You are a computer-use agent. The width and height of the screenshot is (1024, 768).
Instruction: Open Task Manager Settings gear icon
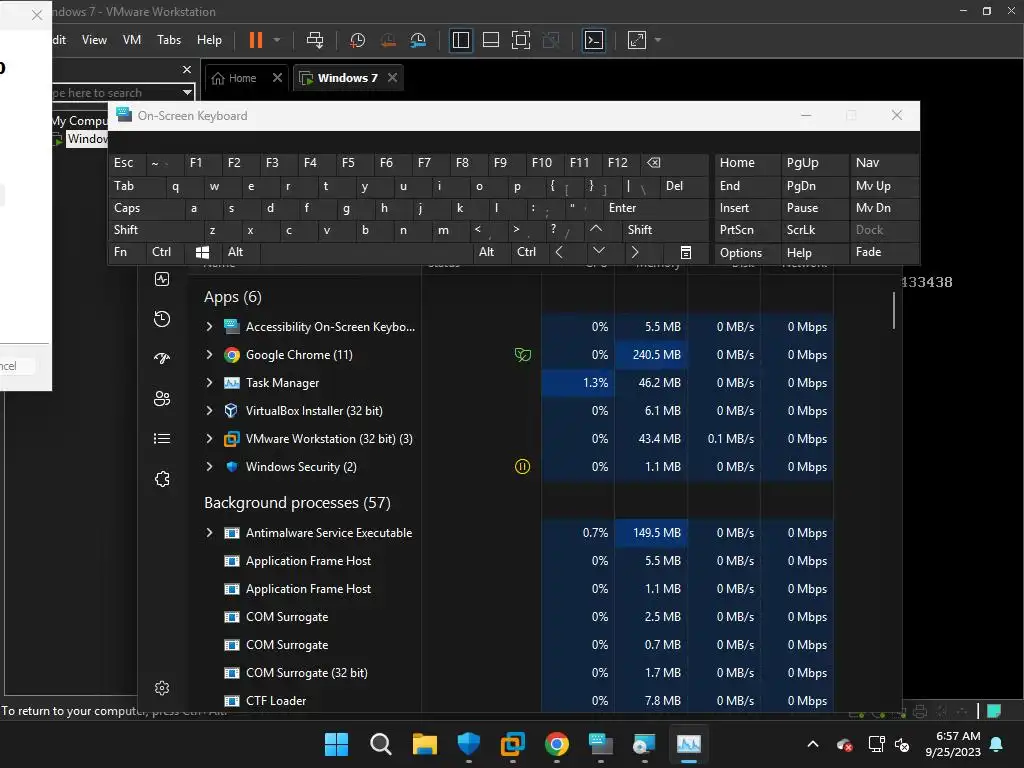pyautogui.click(x=162, y=688)
